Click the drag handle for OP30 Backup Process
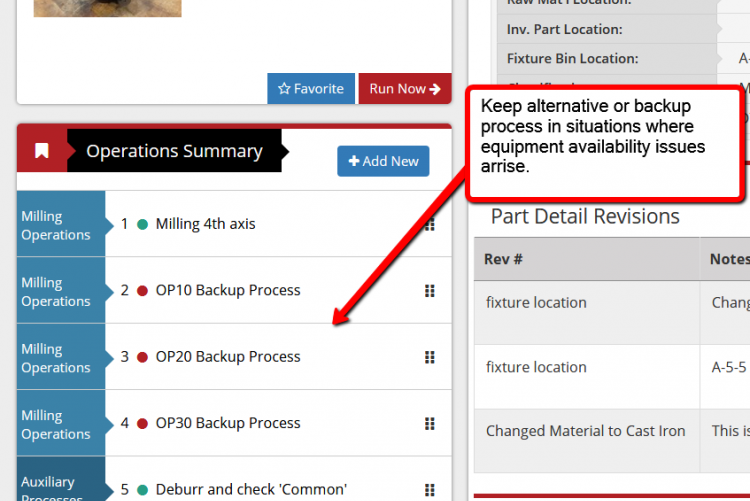The image size is (750, 501). [x=430, y=424]
